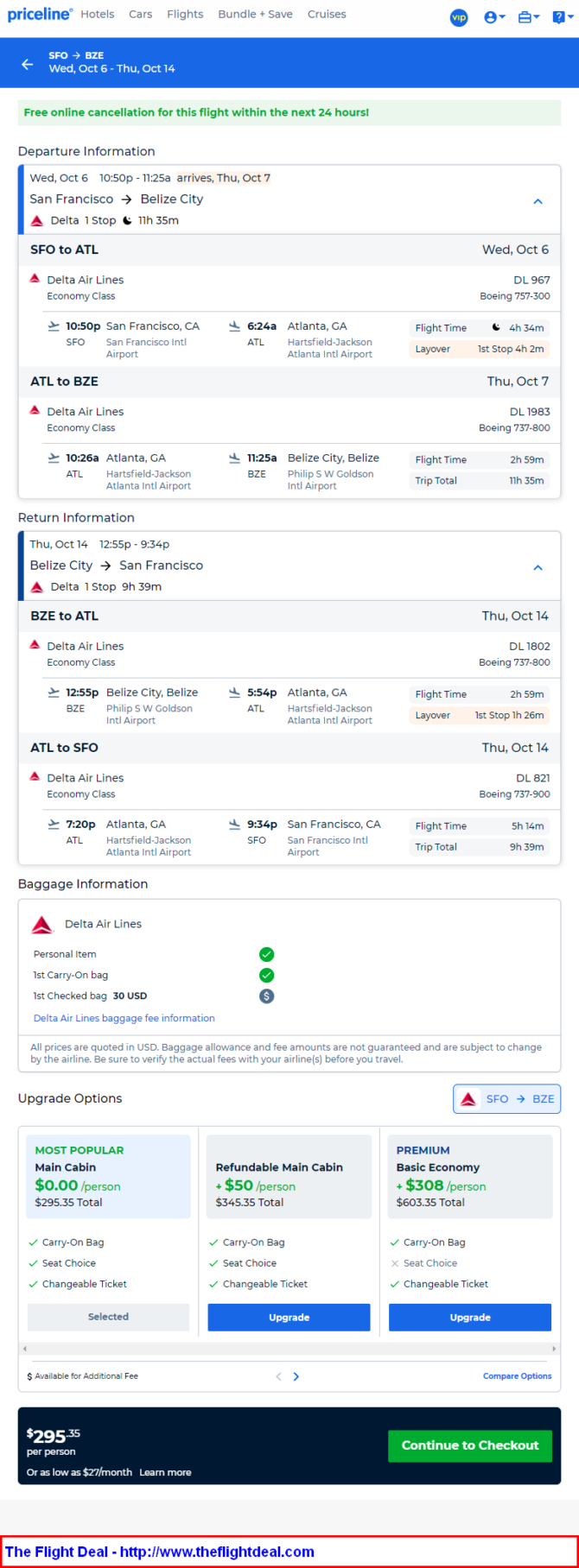Click the back arrow in blue header
Screen dimensions: 579x1568
pos(28,64)
